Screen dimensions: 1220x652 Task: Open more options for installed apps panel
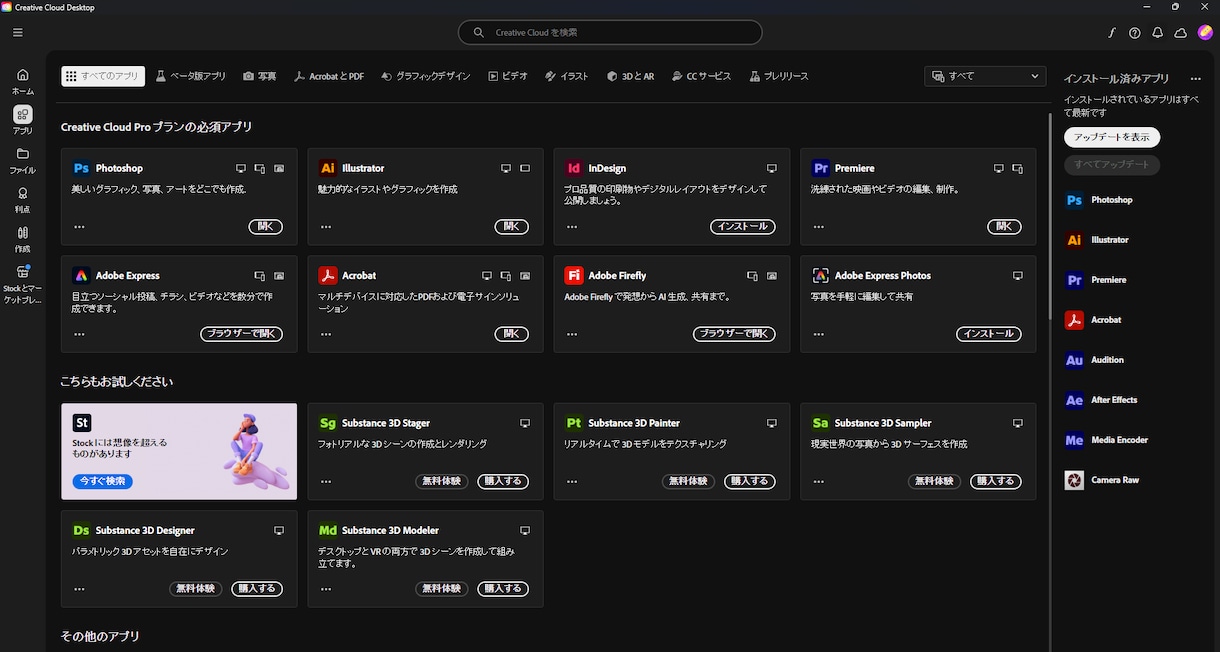pyautogui.click(x=1195, y=78)
